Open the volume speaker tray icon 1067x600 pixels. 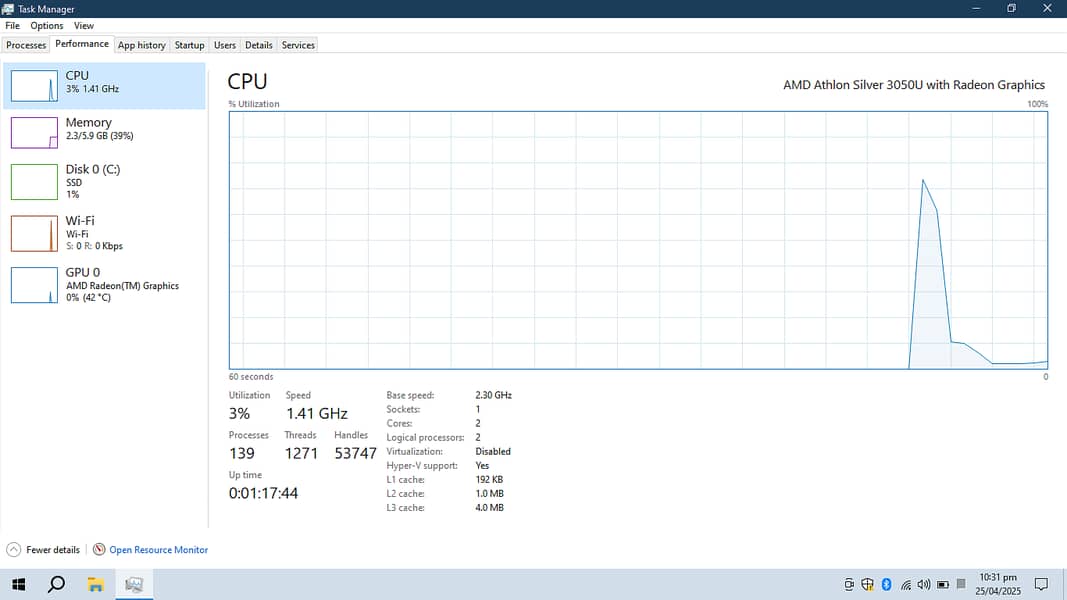tap(923, 584)
